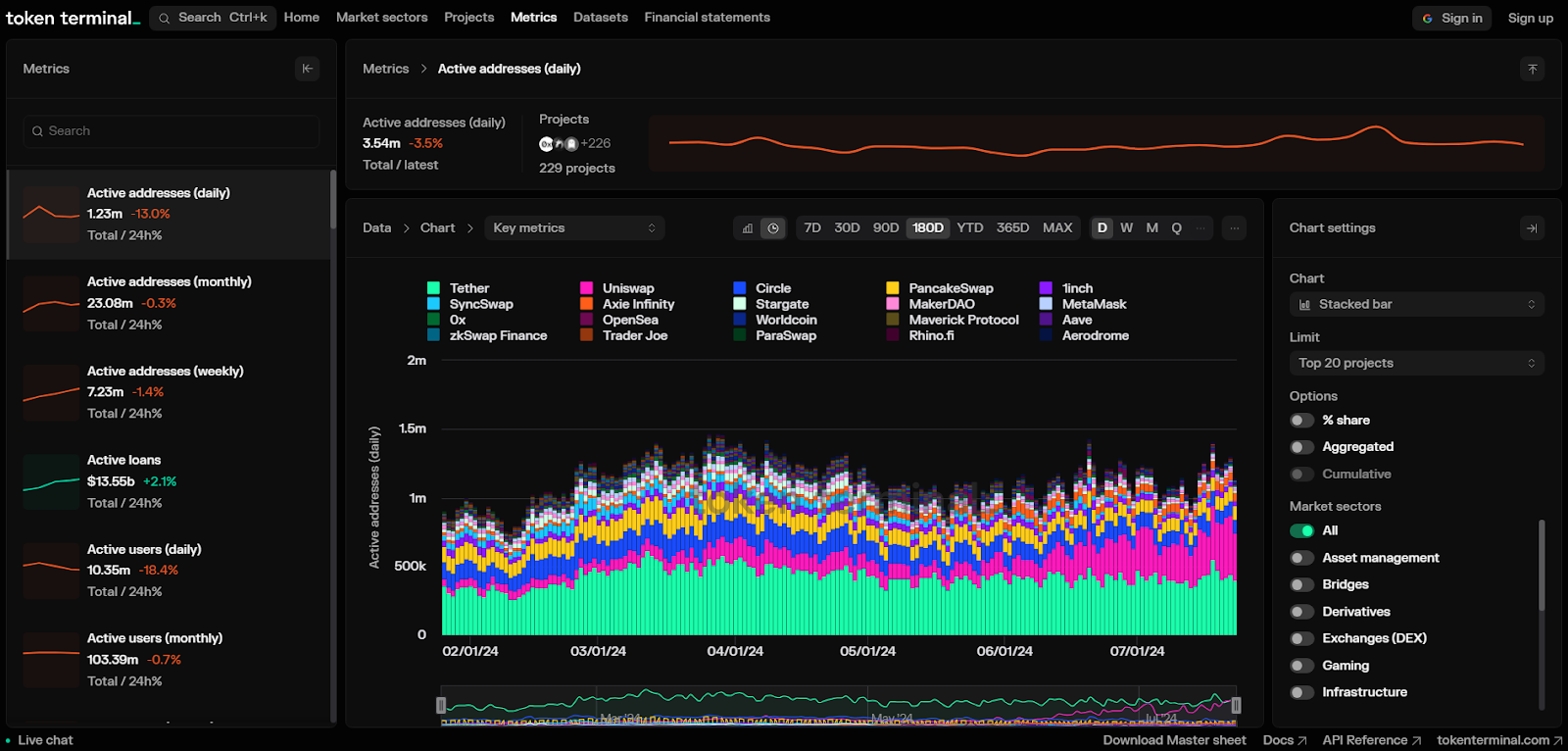Image resolution: width=1568 pixels, height=751 pixels.
Task: Click the metrics Search input field
Action: (x=171, y=131)
